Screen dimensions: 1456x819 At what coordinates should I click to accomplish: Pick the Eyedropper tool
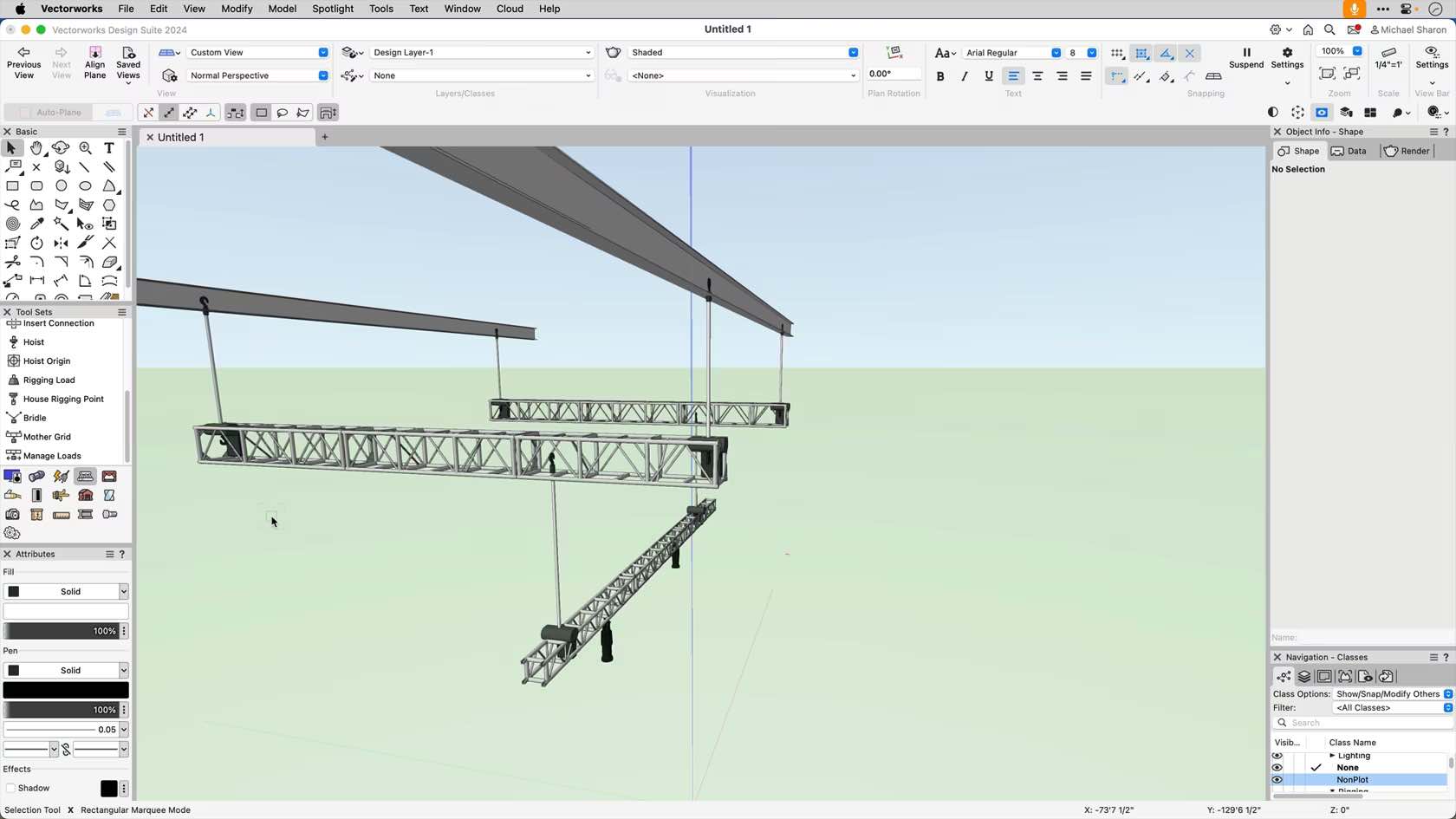(36, 224)
